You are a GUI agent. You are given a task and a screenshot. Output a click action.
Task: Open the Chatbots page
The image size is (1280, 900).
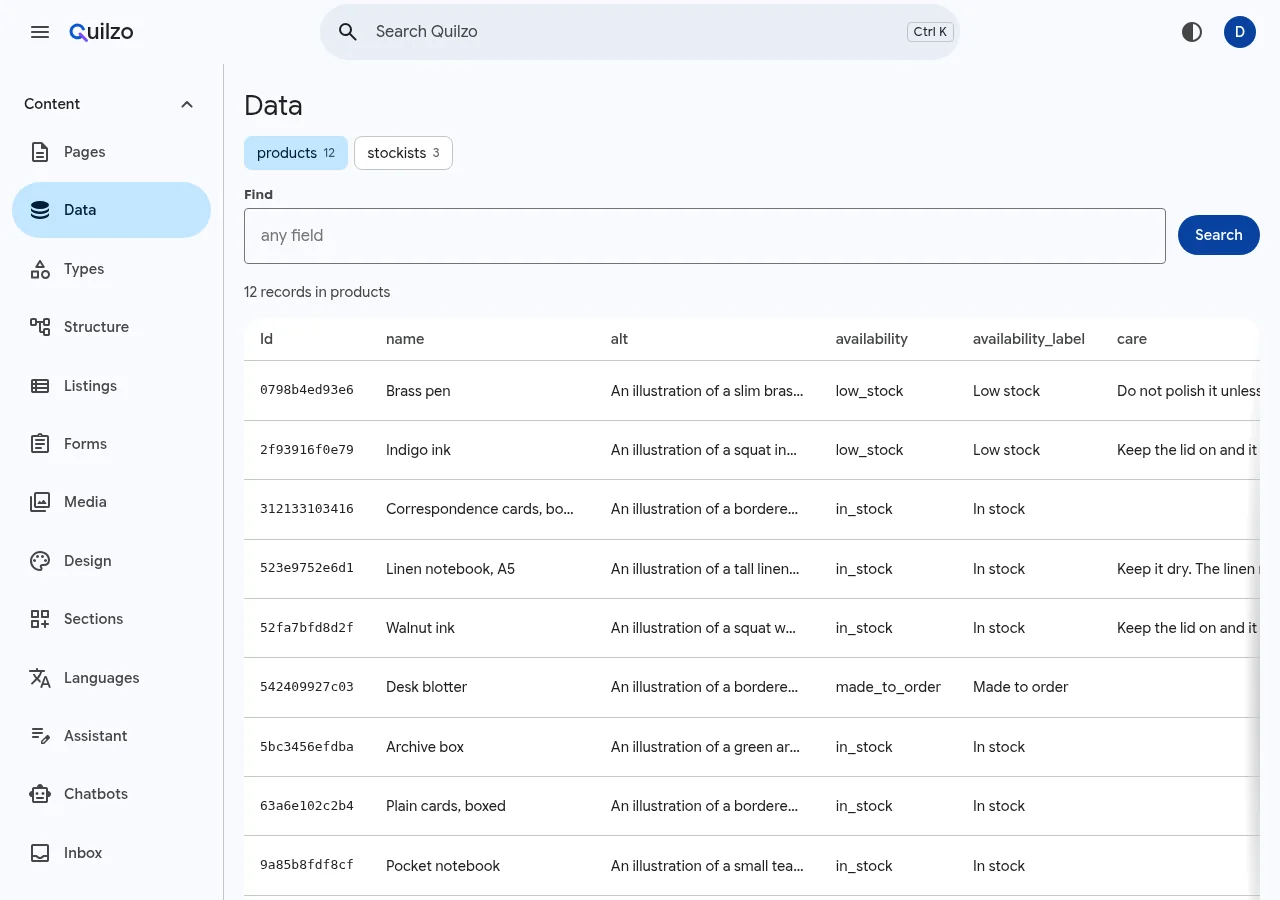111,794
